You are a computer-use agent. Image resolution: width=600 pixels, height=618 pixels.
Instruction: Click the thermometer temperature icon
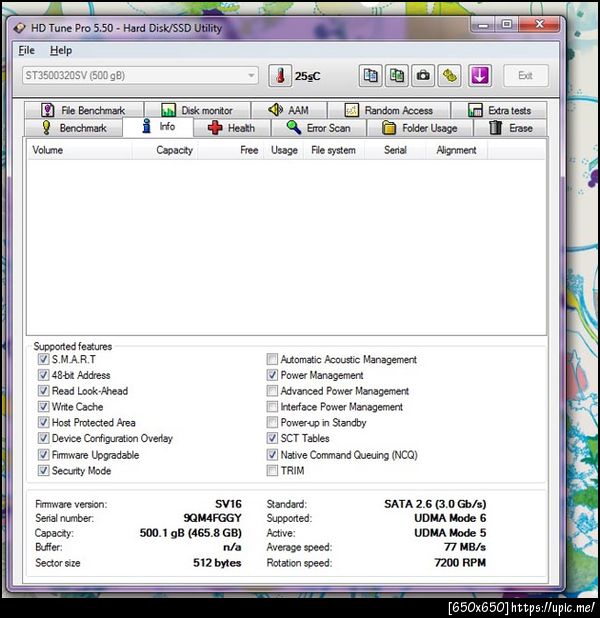(280, 75)
